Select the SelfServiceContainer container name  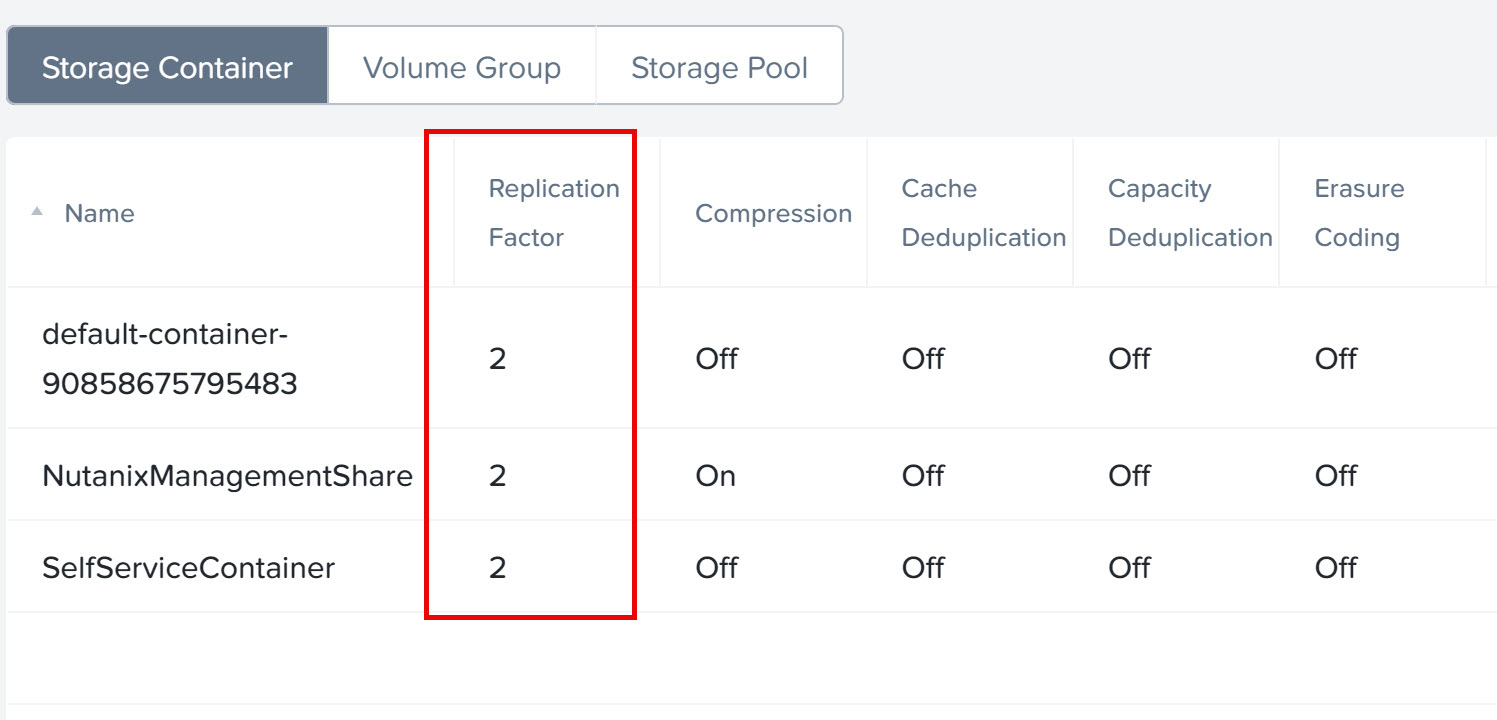(x=188, y=568)
